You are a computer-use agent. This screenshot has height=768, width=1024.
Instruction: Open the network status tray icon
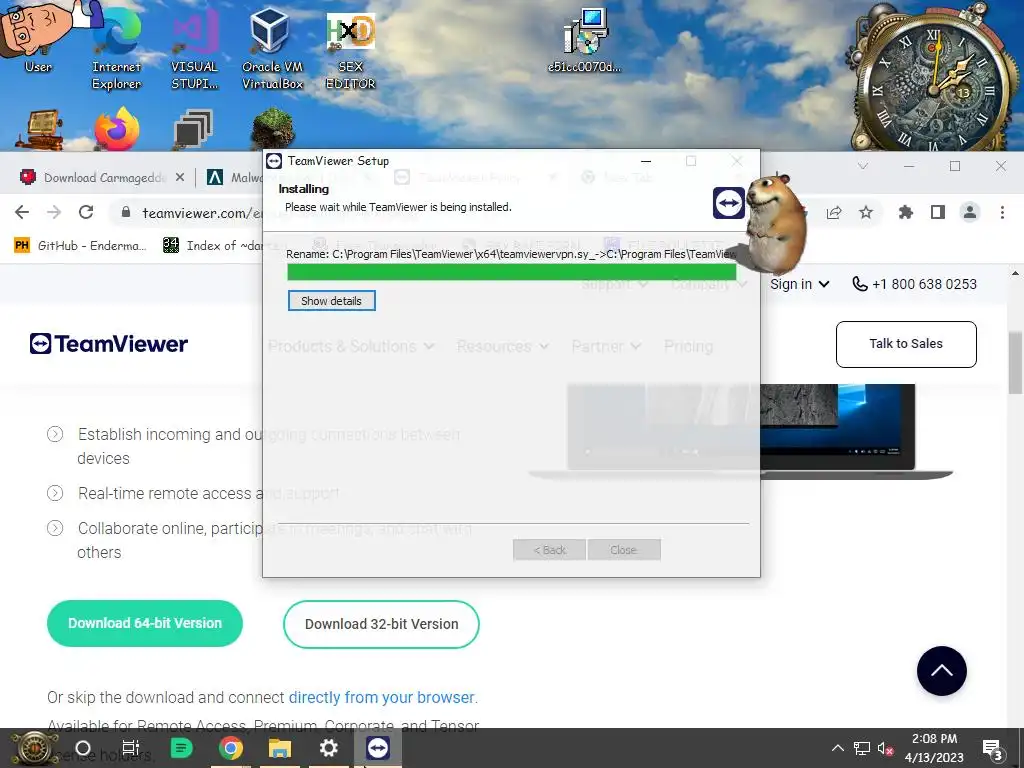pyautogui.click(x=862, y=748)
